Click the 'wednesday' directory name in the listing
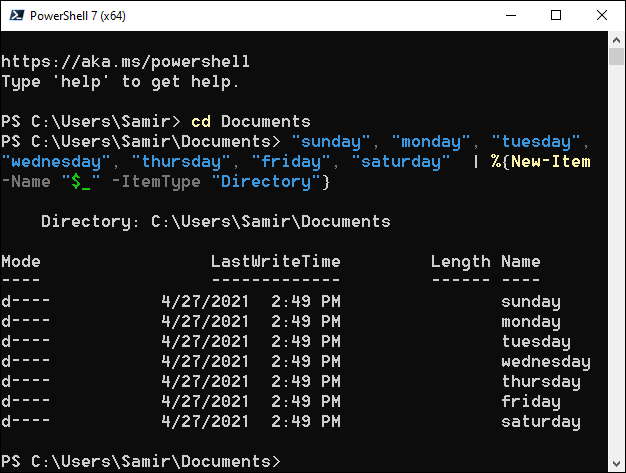Viewport: 626px width, 473px height. (x=545, y=362)
